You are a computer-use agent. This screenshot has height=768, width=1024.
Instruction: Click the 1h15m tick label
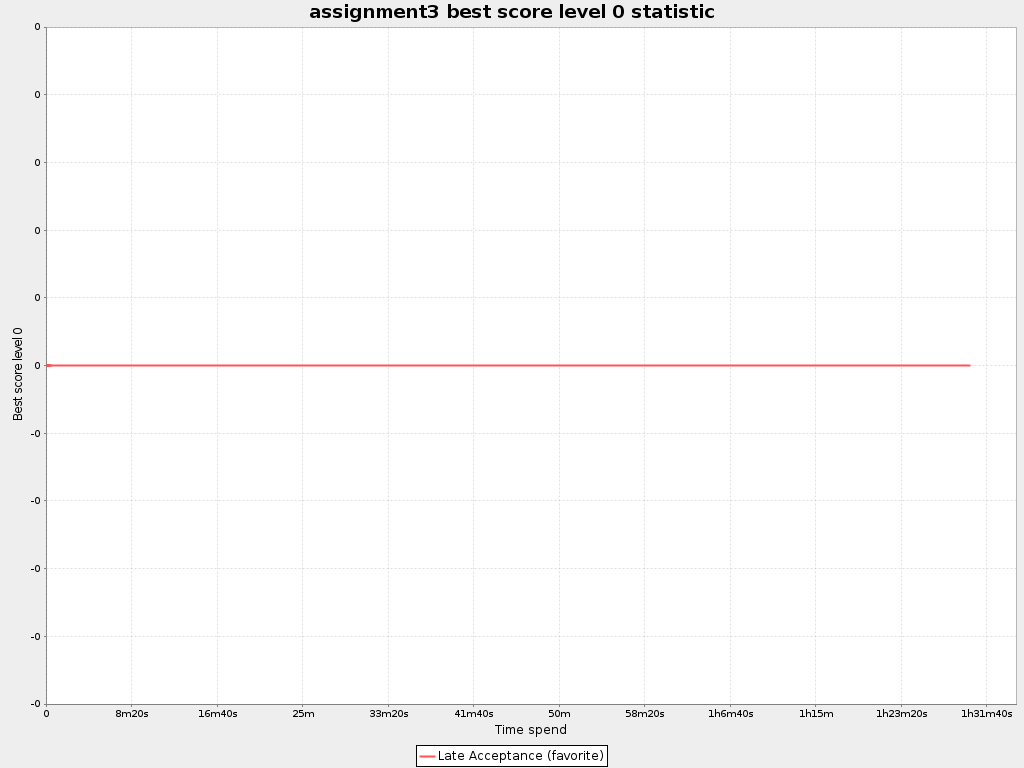pyautogui.click(x=815, y=714)
